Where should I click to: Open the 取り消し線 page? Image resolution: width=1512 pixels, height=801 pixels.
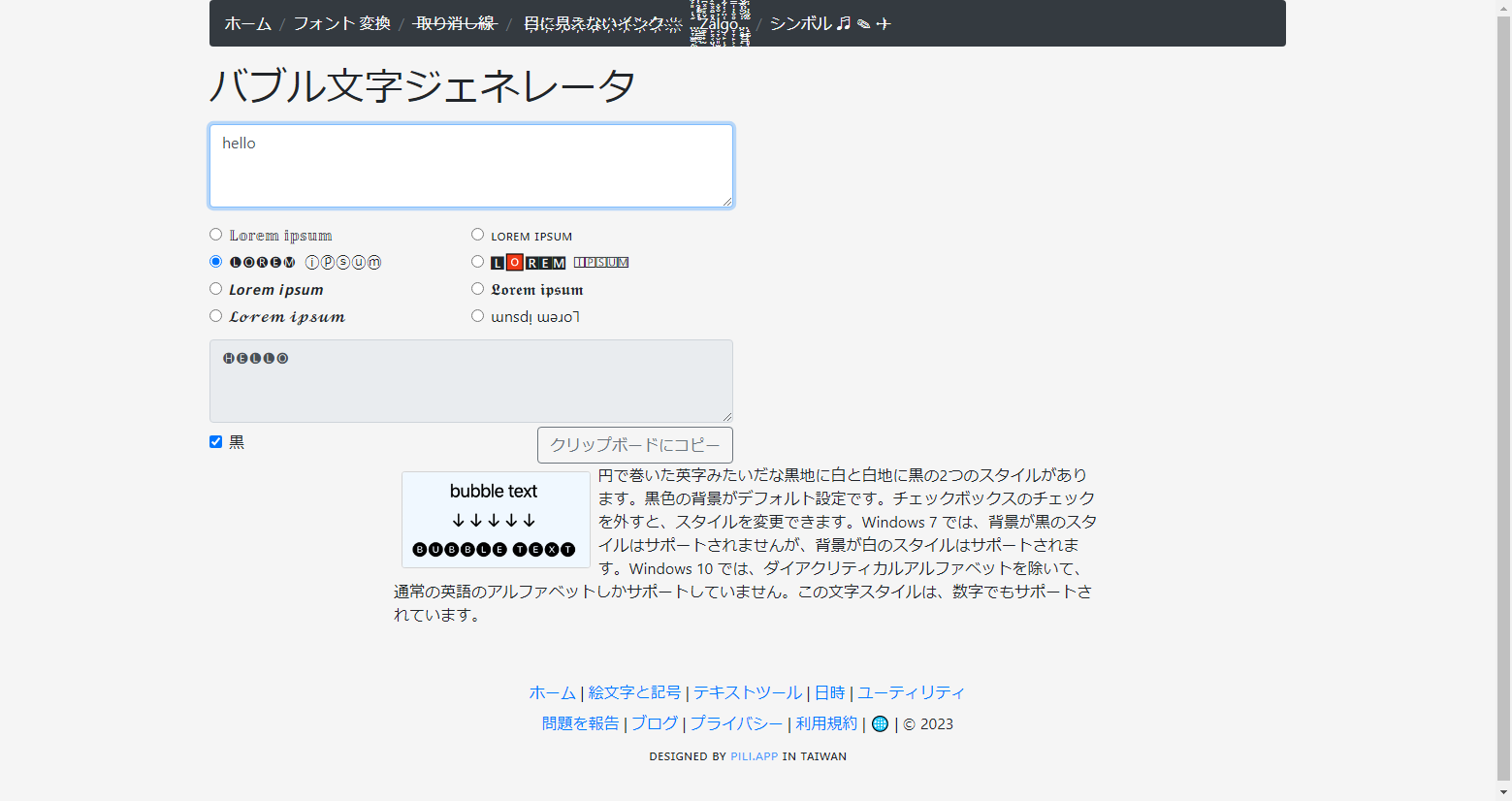pos(452,23)
